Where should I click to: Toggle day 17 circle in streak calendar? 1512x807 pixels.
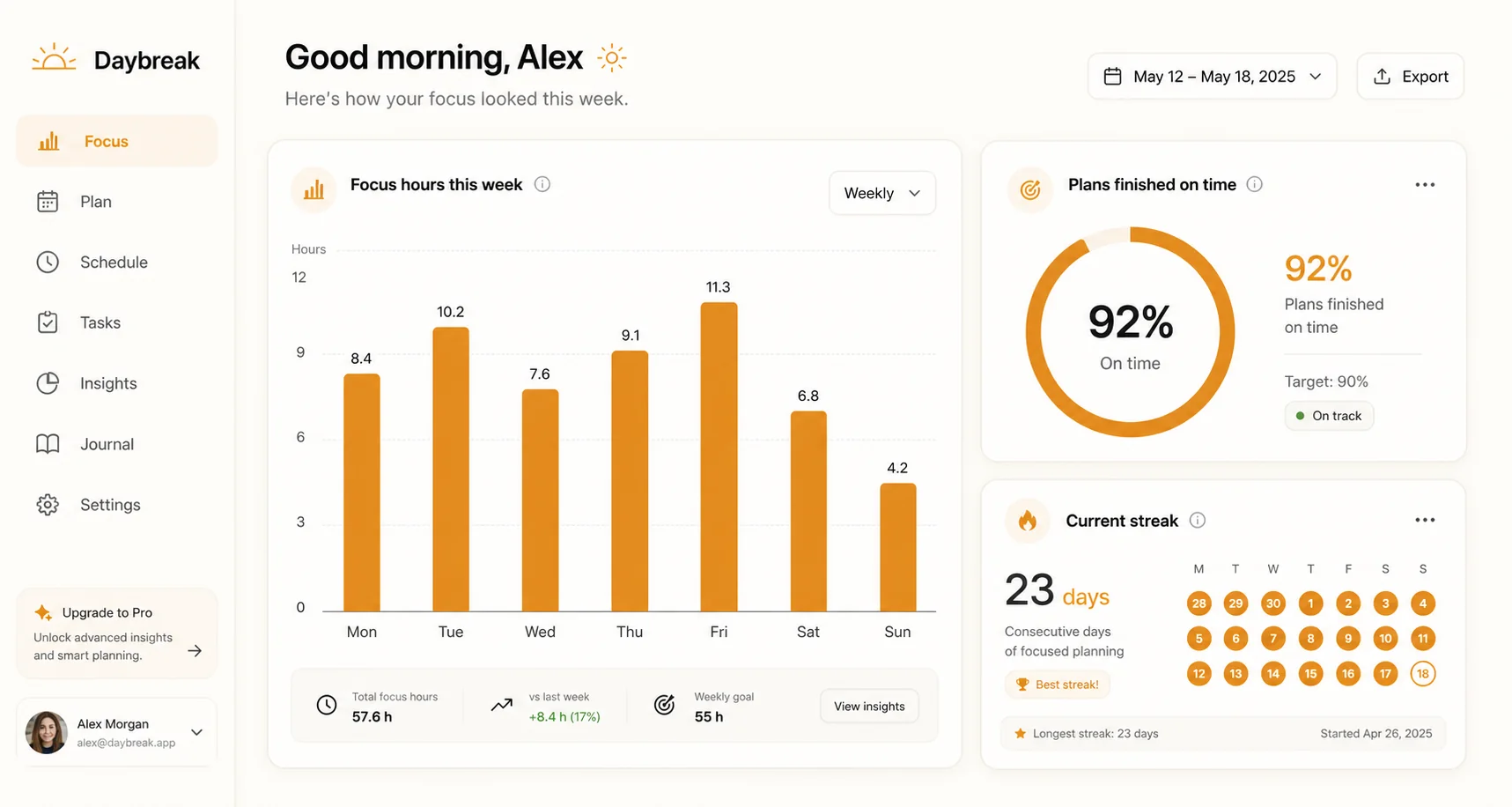pyautogui.click(x=1385, y=673)
